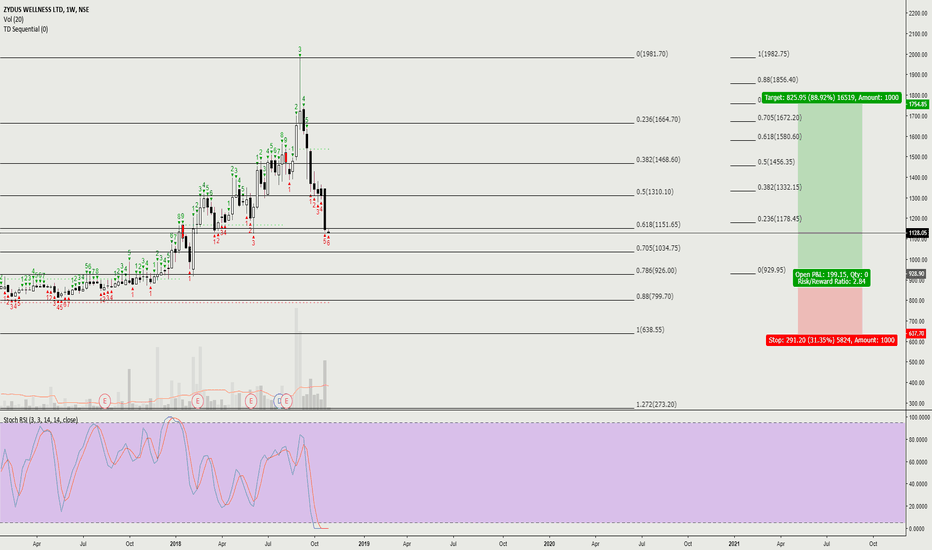Click the second Fibonacci 0.236(1178.45) label
Image resolution: width=932 pixels, height=550 pixels.
coord(779,218)
